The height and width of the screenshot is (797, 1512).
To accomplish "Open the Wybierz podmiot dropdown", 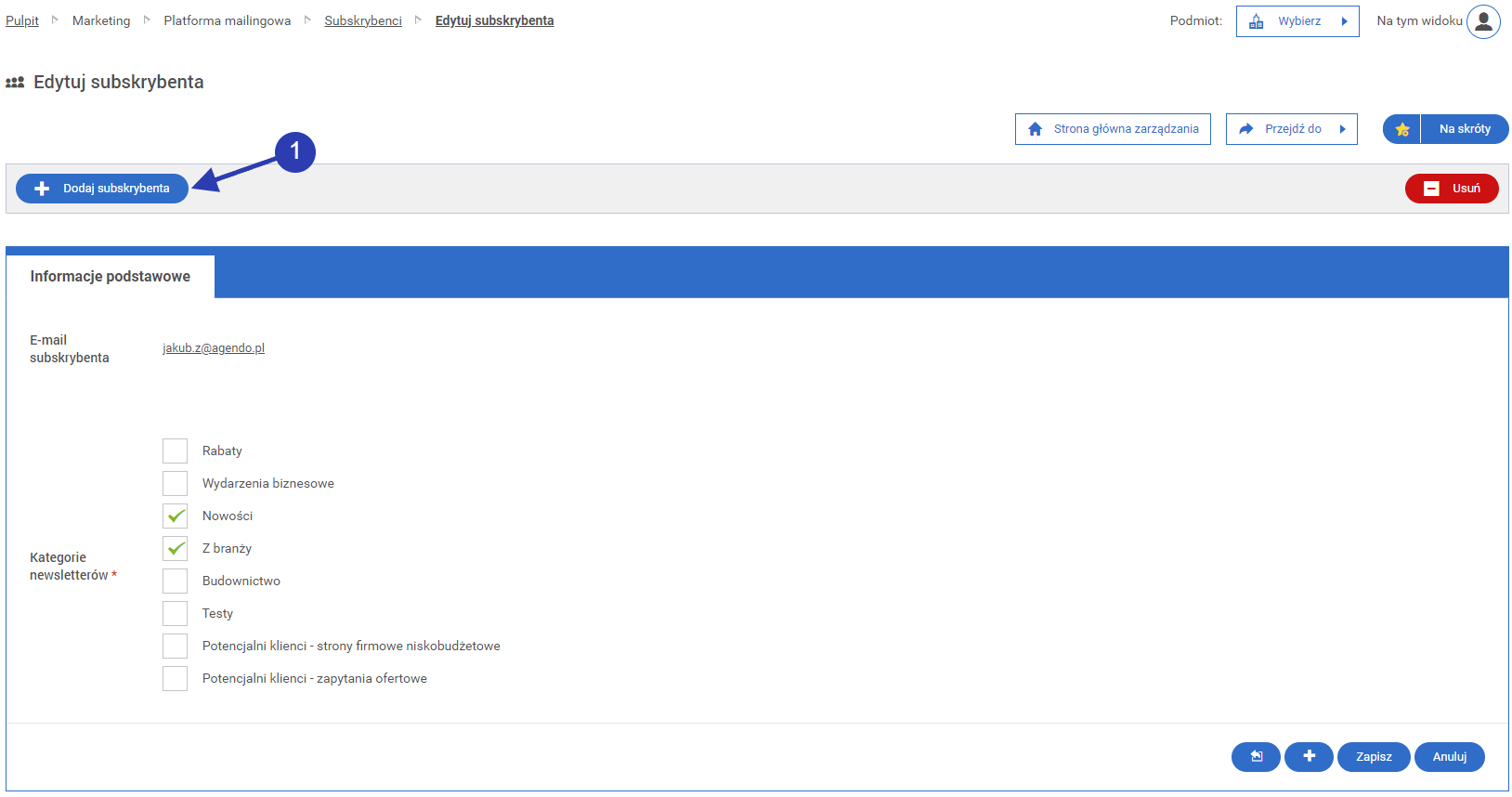I will [x=1297, y=21].
